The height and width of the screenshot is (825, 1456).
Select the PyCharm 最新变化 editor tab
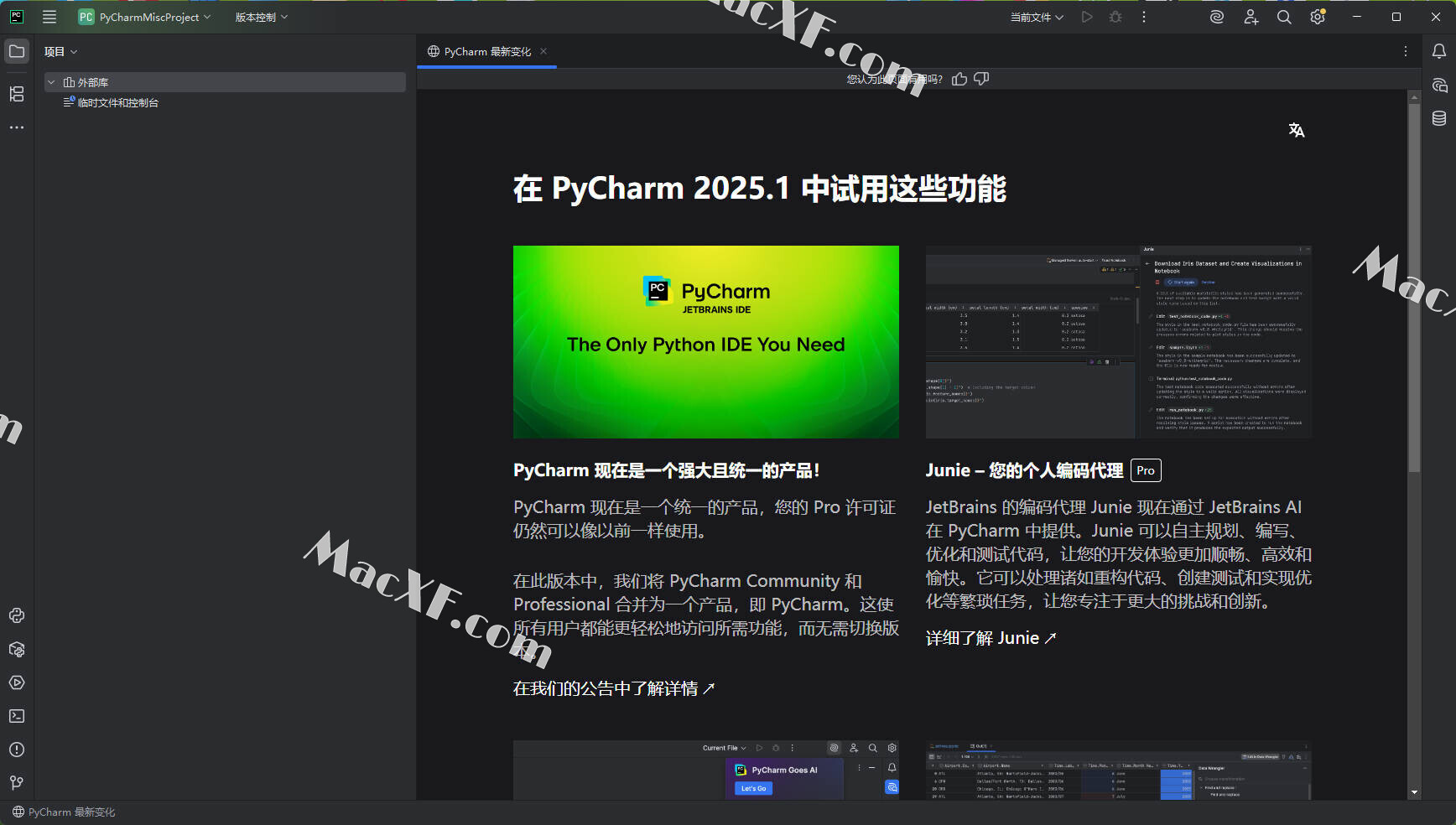(x=486, y=51)
